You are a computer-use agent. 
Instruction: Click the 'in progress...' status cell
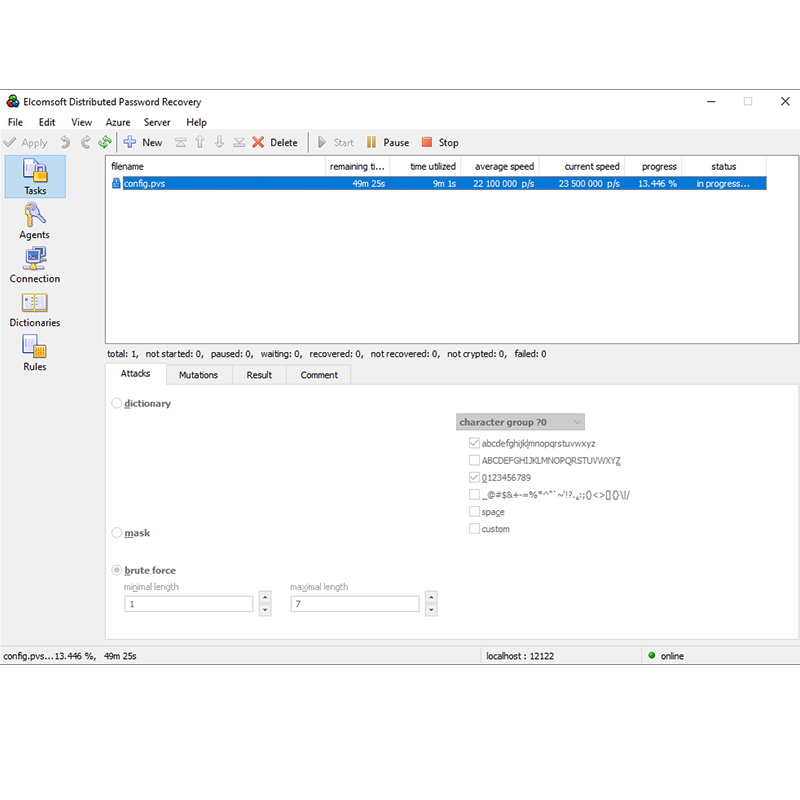pos(723,184)
